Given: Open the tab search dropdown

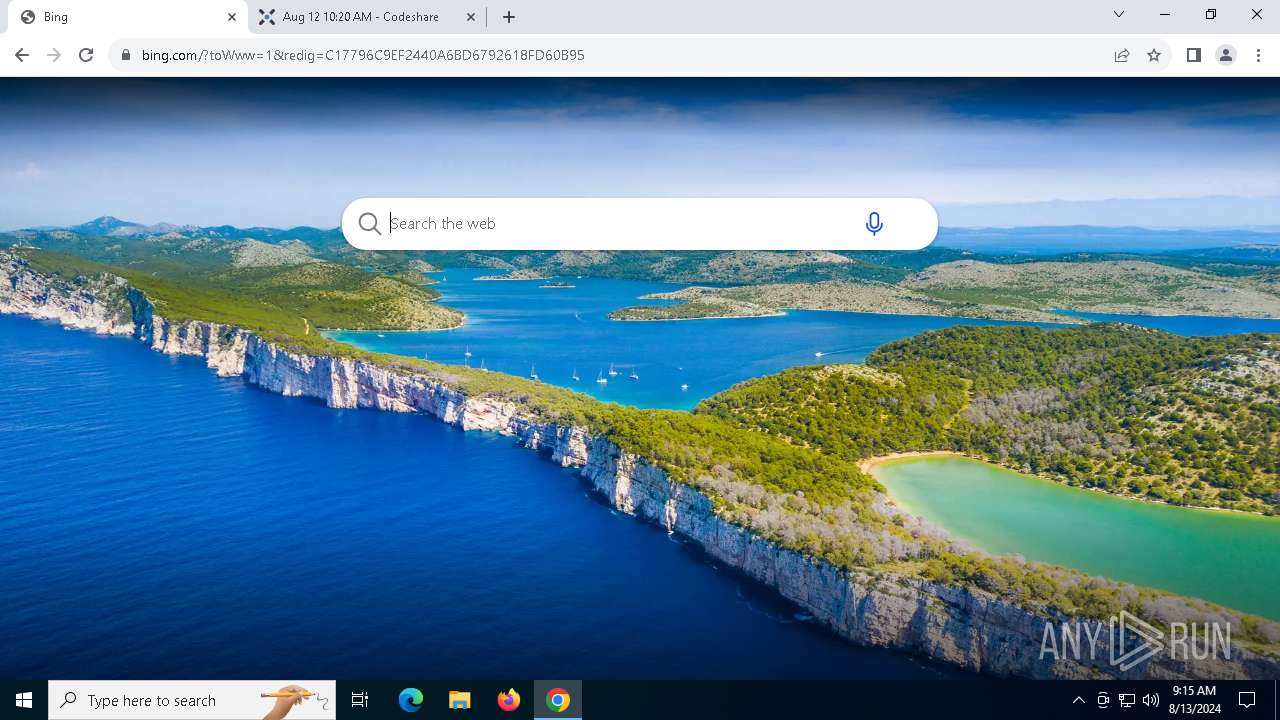Looking at the screenshot, I should pos(1119,15).
